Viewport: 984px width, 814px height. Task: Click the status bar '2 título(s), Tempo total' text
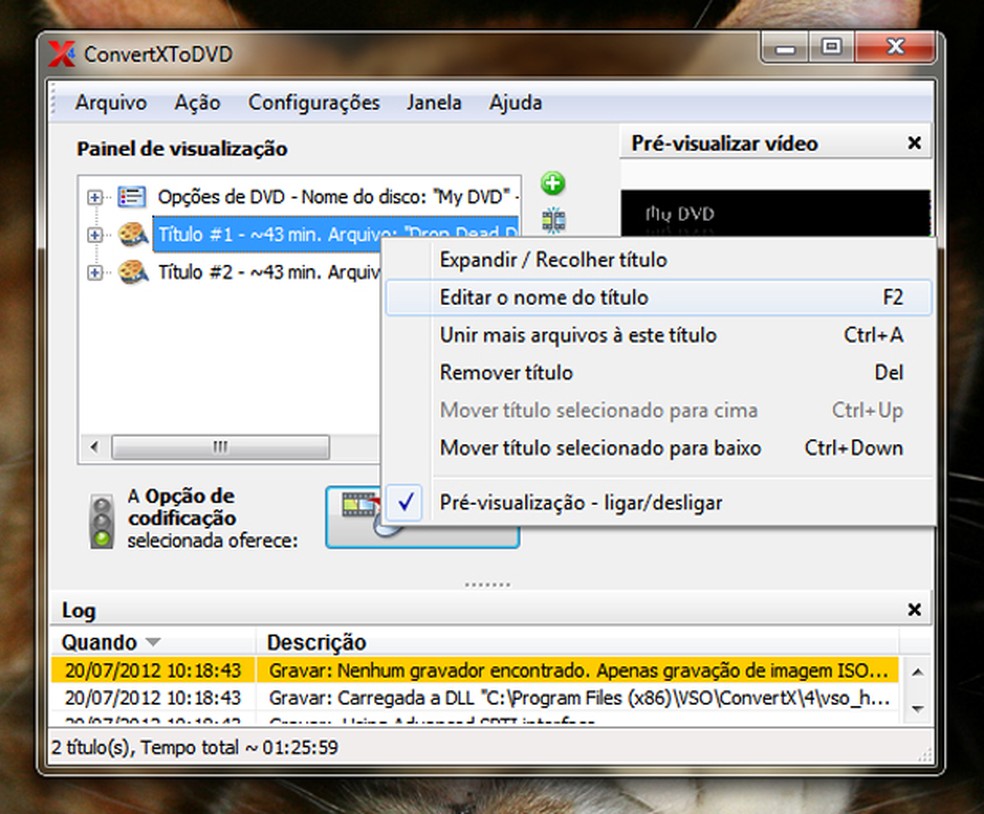point(195,747)
